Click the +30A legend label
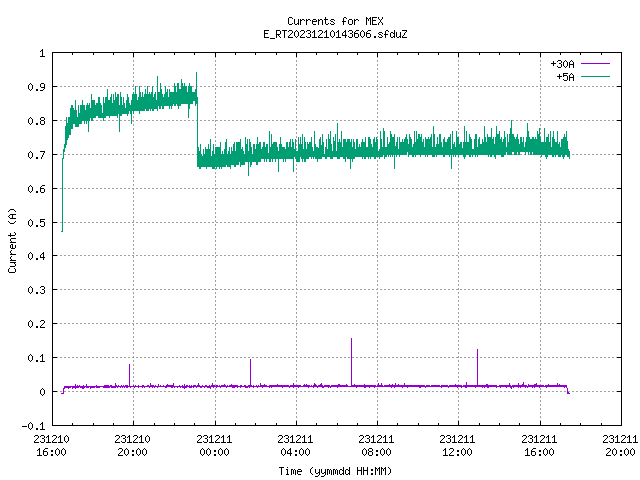This screenshot has height=480, width=640. [x=562, y=64]
